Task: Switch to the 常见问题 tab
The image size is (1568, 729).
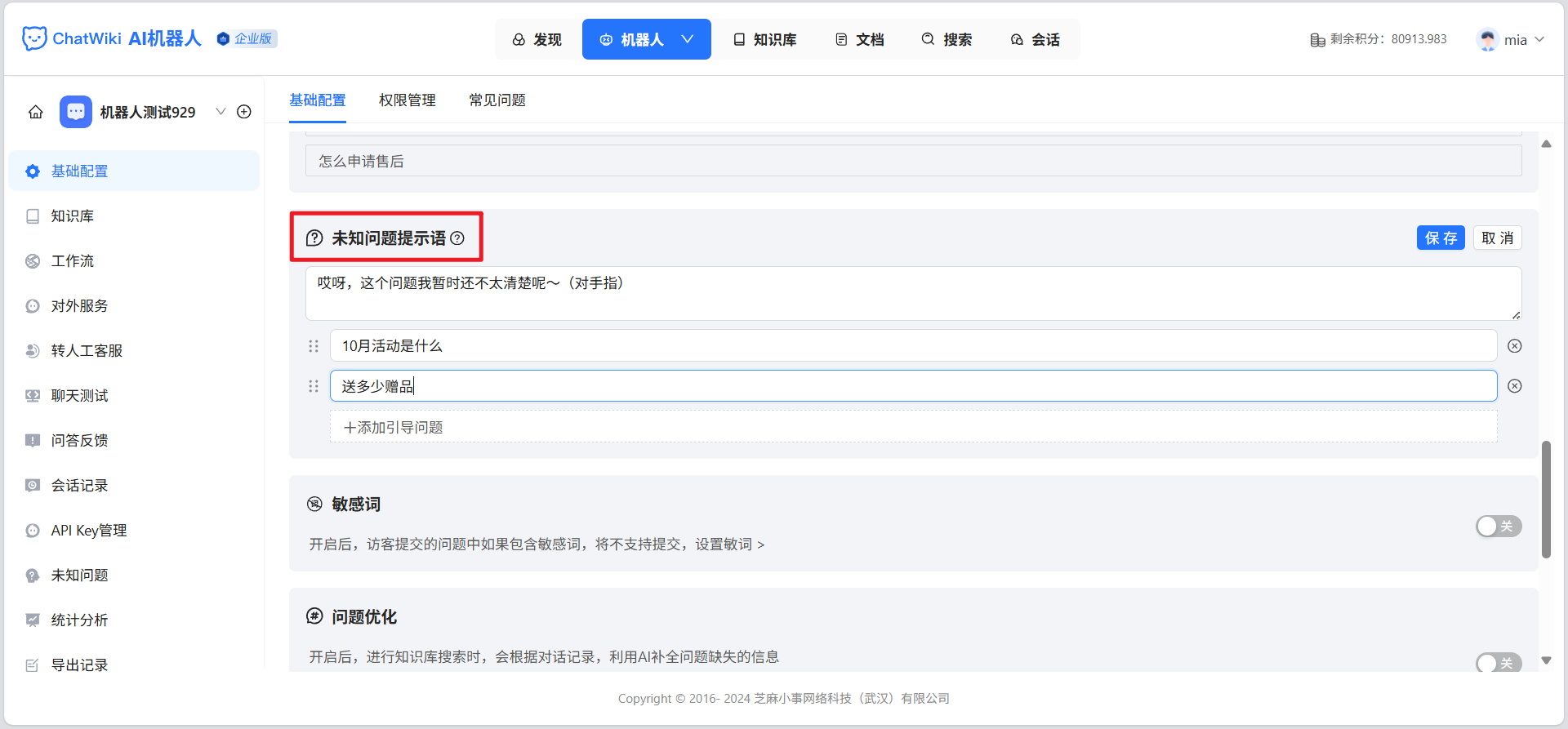Action: point(497,100)
